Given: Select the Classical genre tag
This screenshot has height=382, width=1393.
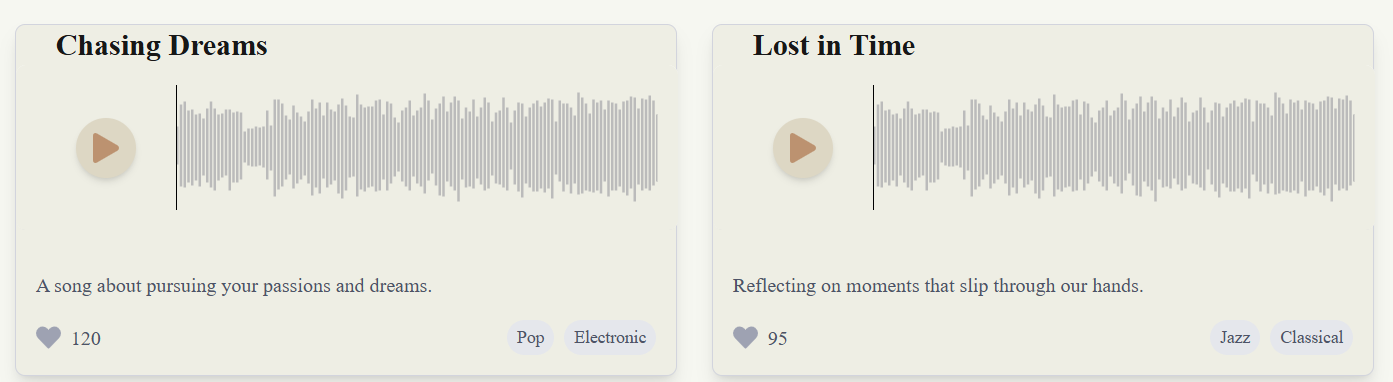Looking at the screenshot, I should coord(1311,338).
